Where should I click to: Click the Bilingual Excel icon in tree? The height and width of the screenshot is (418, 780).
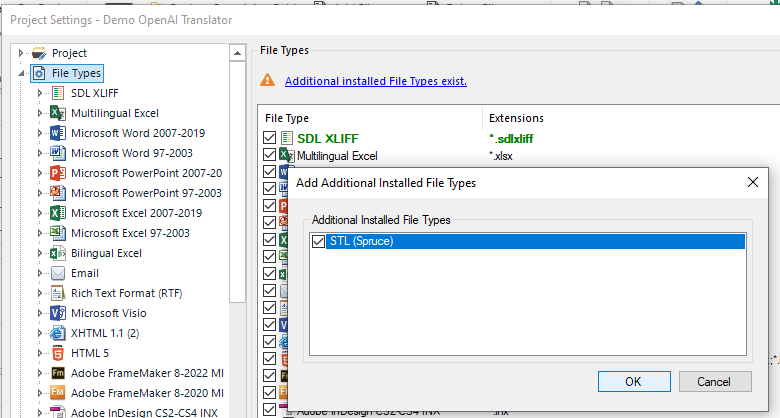click(58, 253)
